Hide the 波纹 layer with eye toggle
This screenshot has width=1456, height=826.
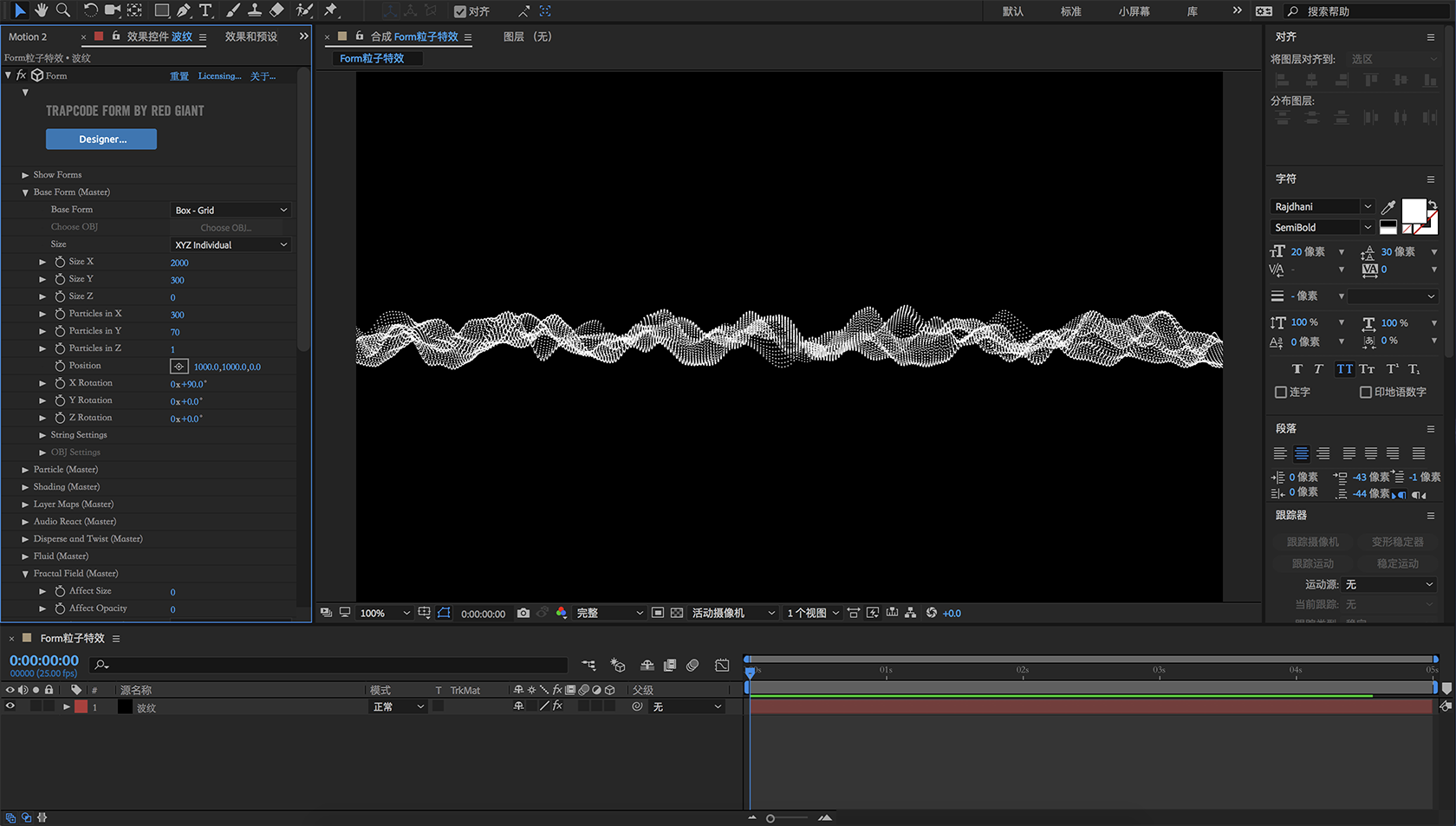point(10,706)
